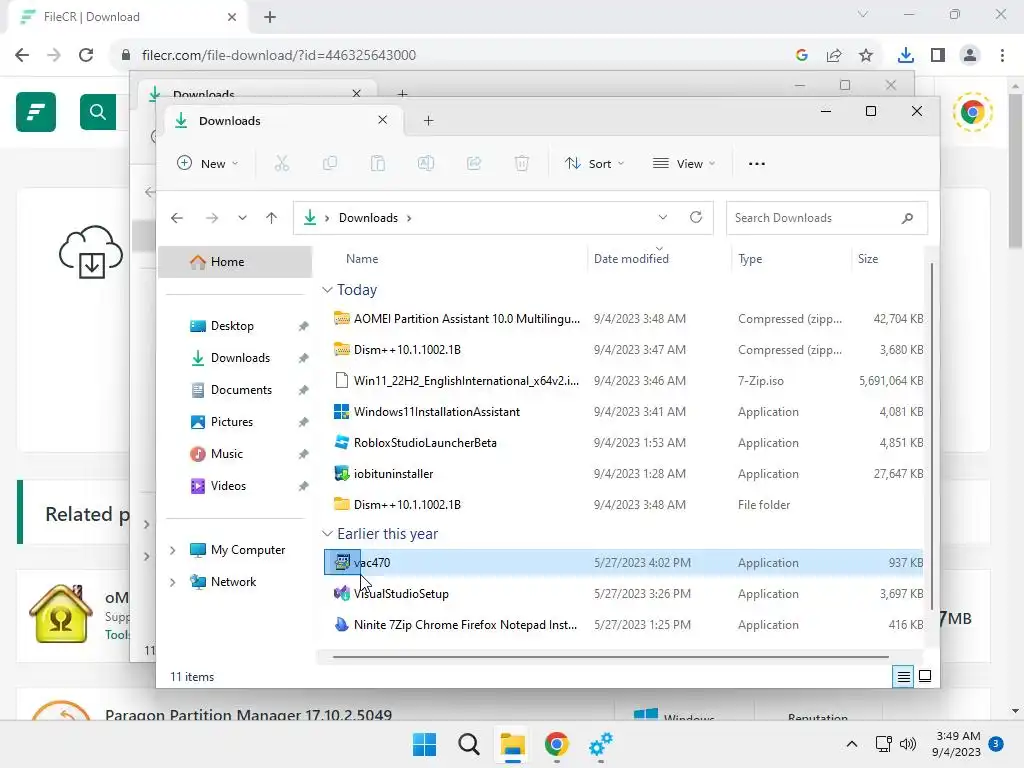Select the iobituninstaller file
This screenshot has height=768, width=1024.
tap(624, 474)
